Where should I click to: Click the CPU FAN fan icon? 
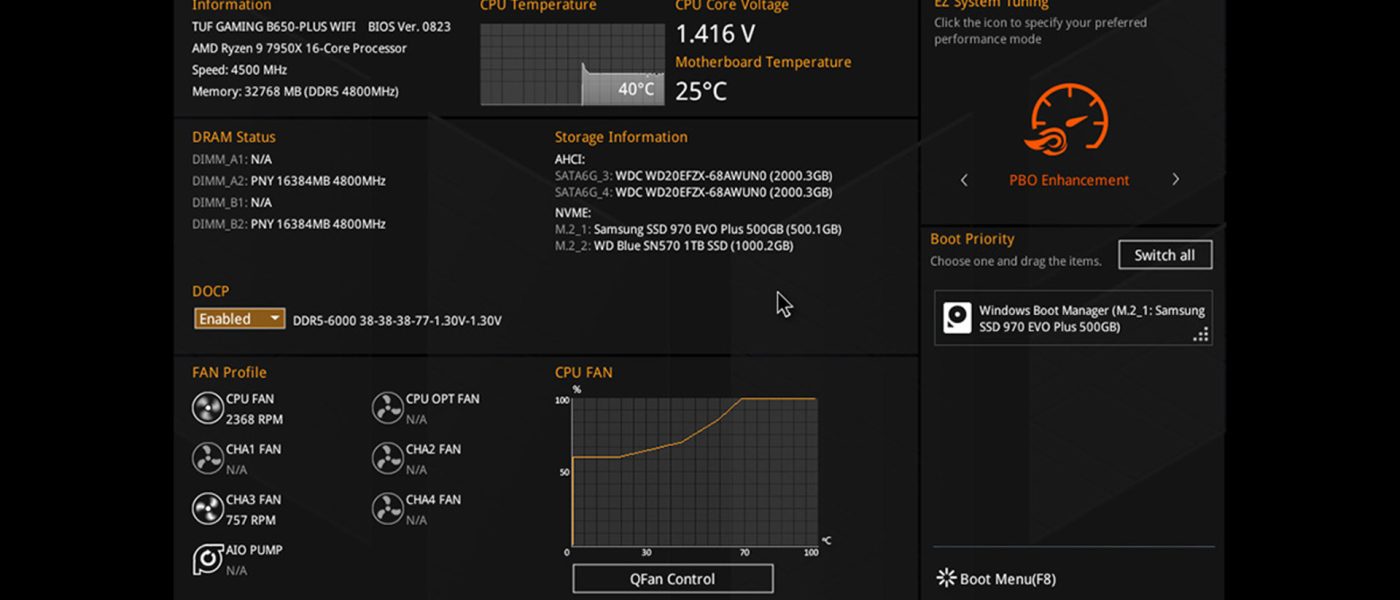point(208,408)
